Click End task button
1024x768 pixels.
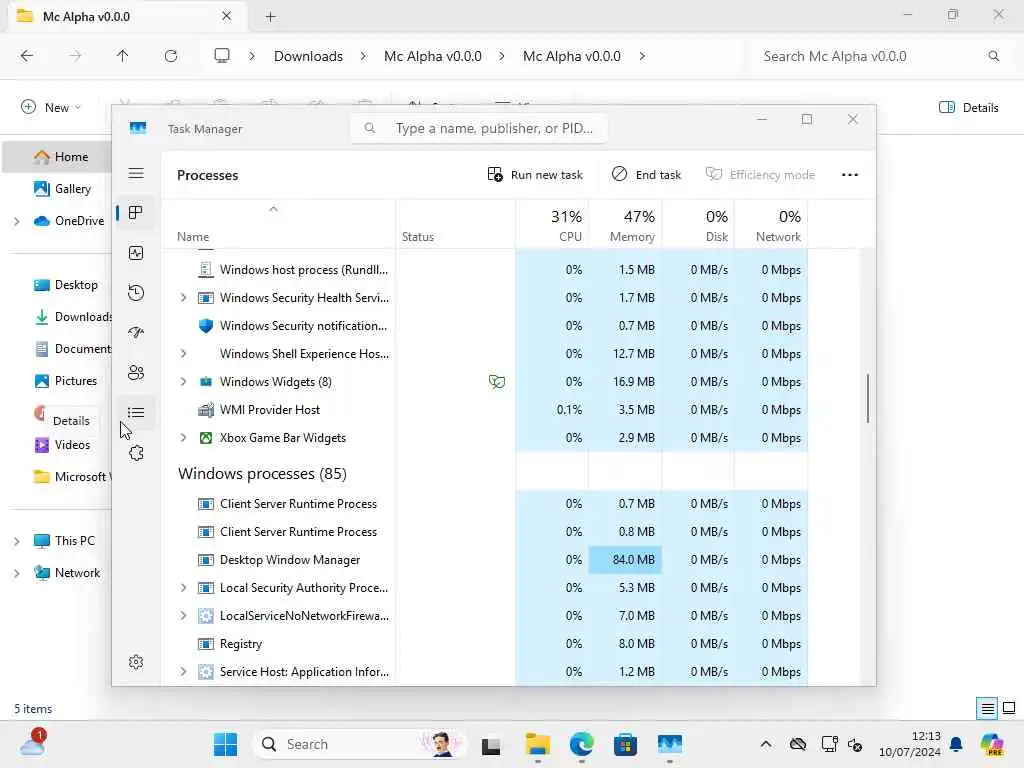pyautogui.click(x=647, y=175)
